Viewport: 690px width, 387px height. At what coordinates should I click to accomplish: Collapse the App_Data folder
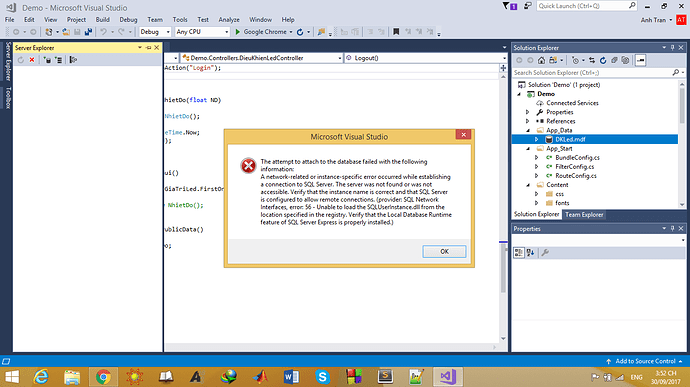tap(528, 130)
